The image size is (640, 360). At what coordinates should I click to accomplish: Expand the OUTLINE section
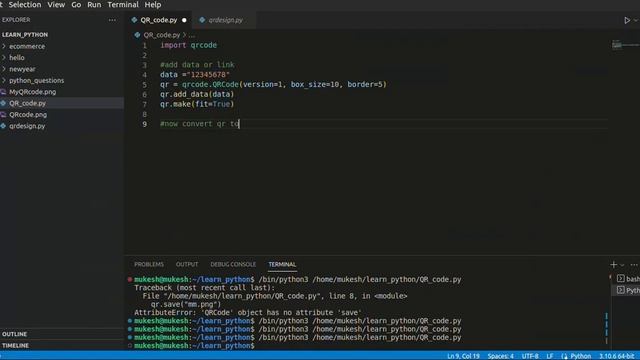[x=14, y=334]
